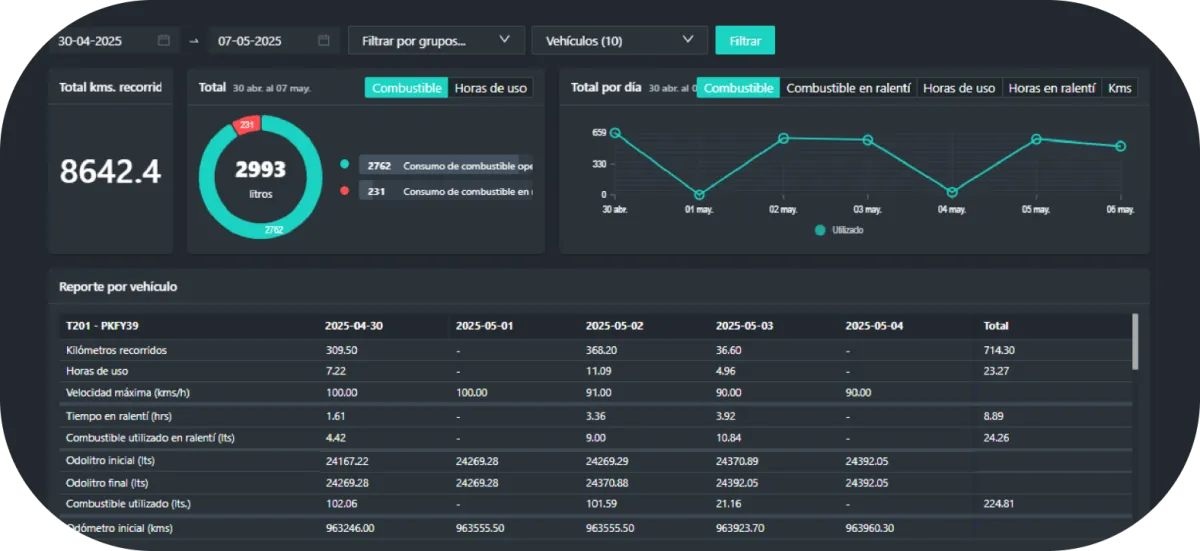Select Horas en ralentí tab
Viewport: 1200px width, 551px height.
(x=1052, y=88)
